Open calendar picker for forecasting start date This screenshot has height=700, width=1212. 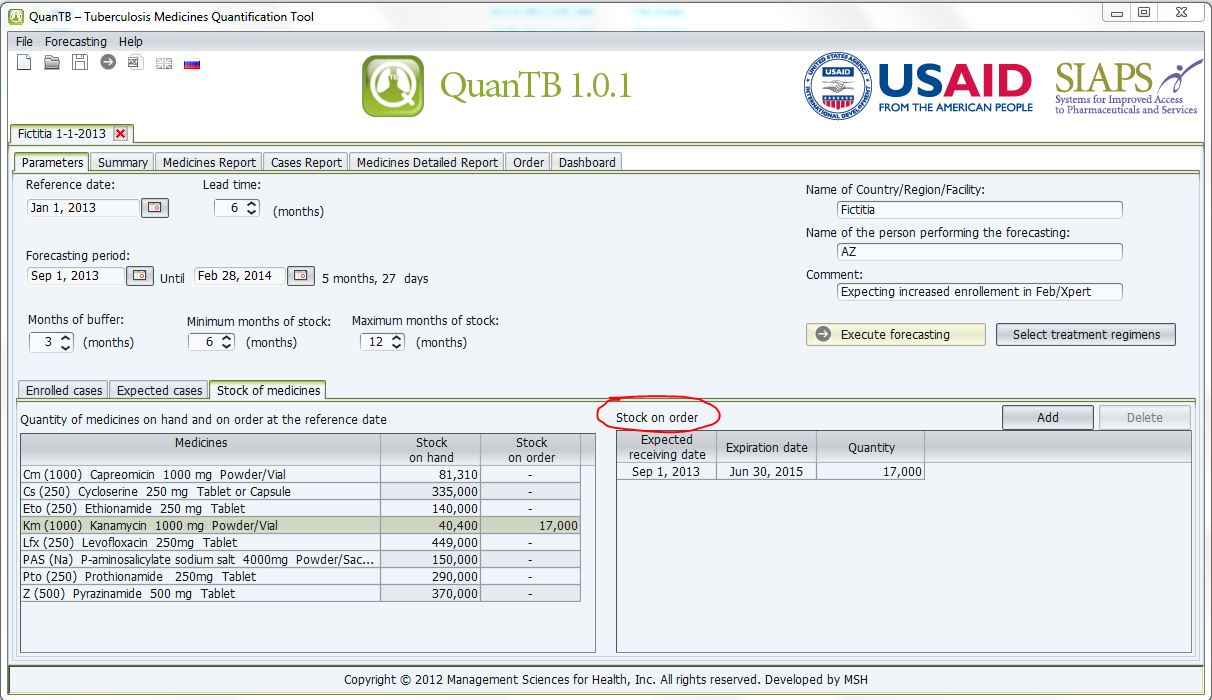(140, 276)
